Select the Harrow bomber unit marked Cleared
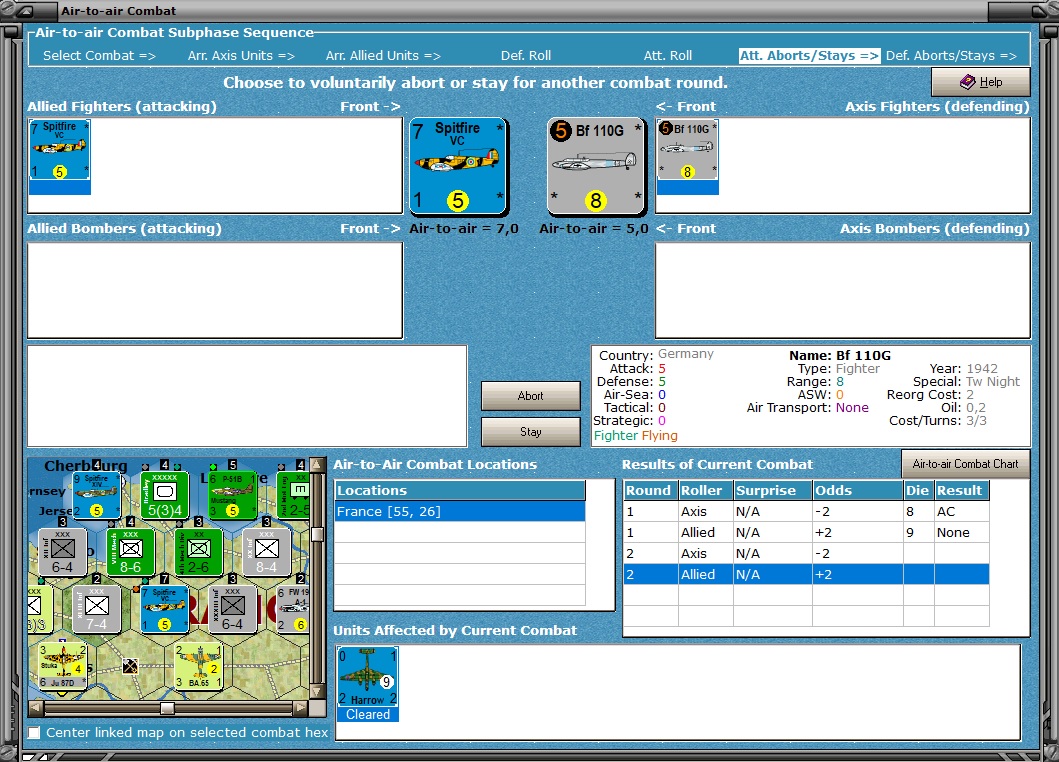 [x=367, y=684]
